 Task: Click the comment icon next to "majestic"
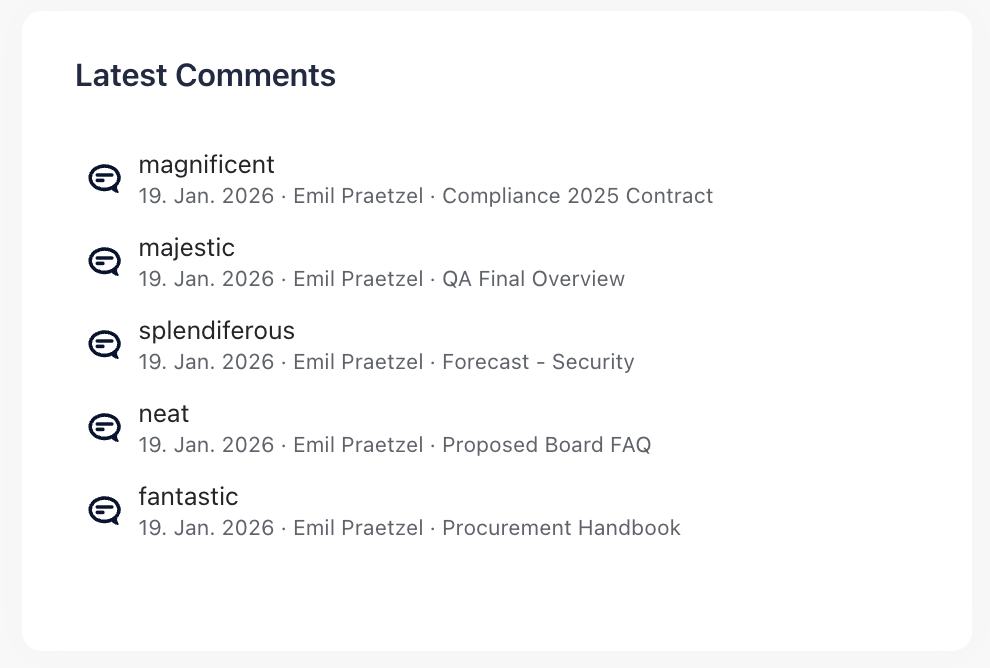coord(104,261)
